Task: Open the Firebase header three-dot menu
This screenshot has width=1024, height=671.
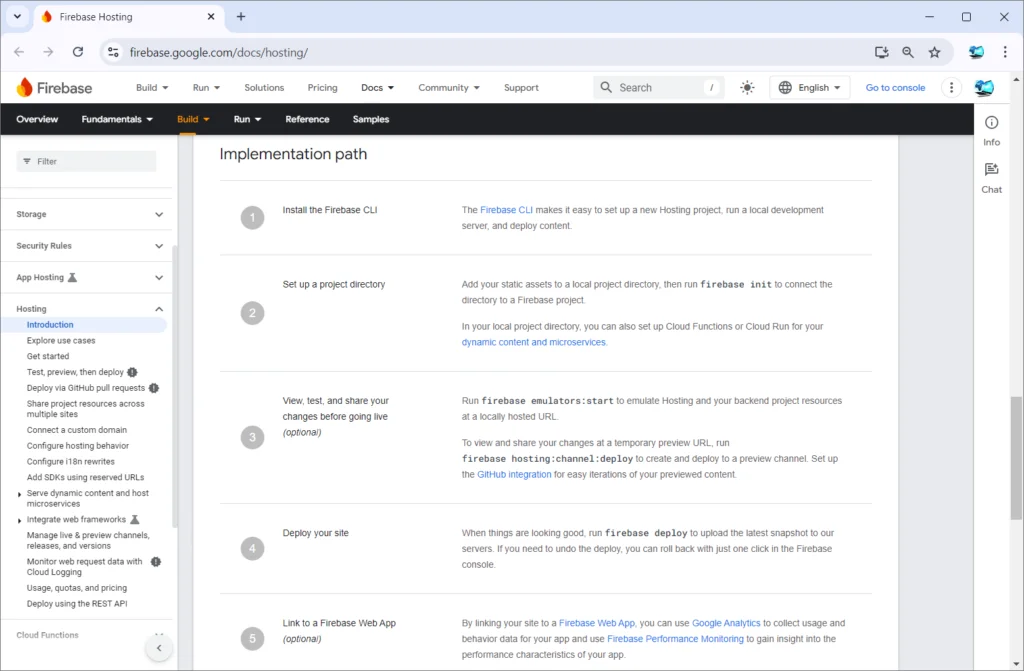Action: (952, 88)
